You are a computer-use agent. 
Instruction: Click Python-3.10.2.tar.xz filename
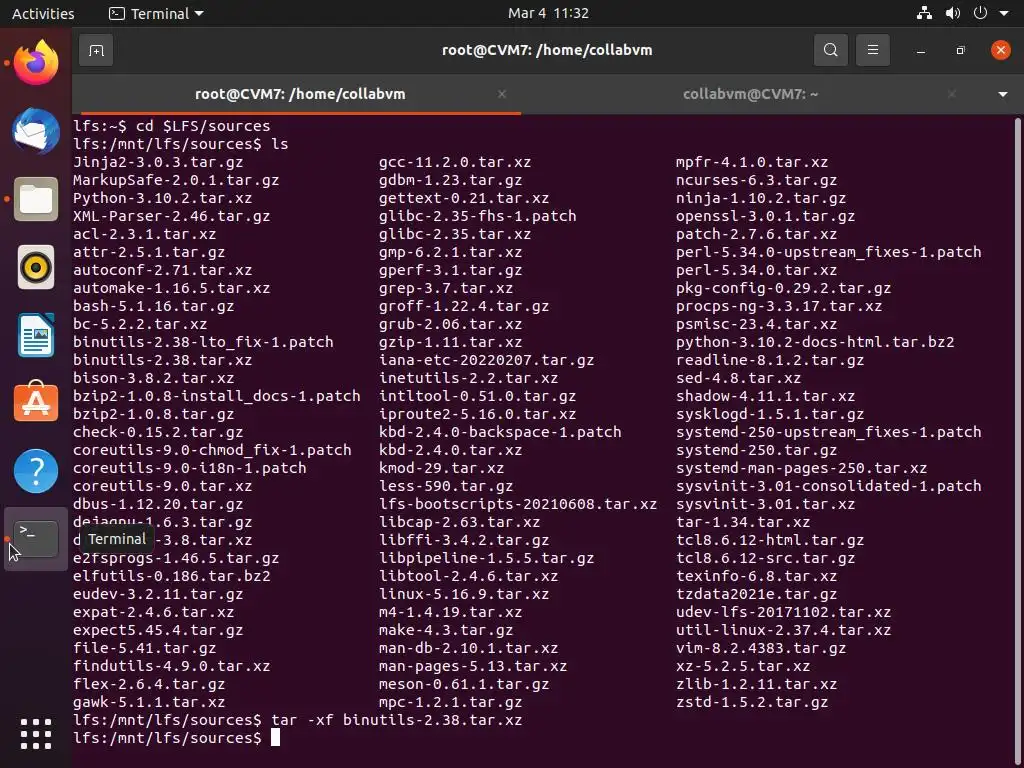(x=163, y=198)
